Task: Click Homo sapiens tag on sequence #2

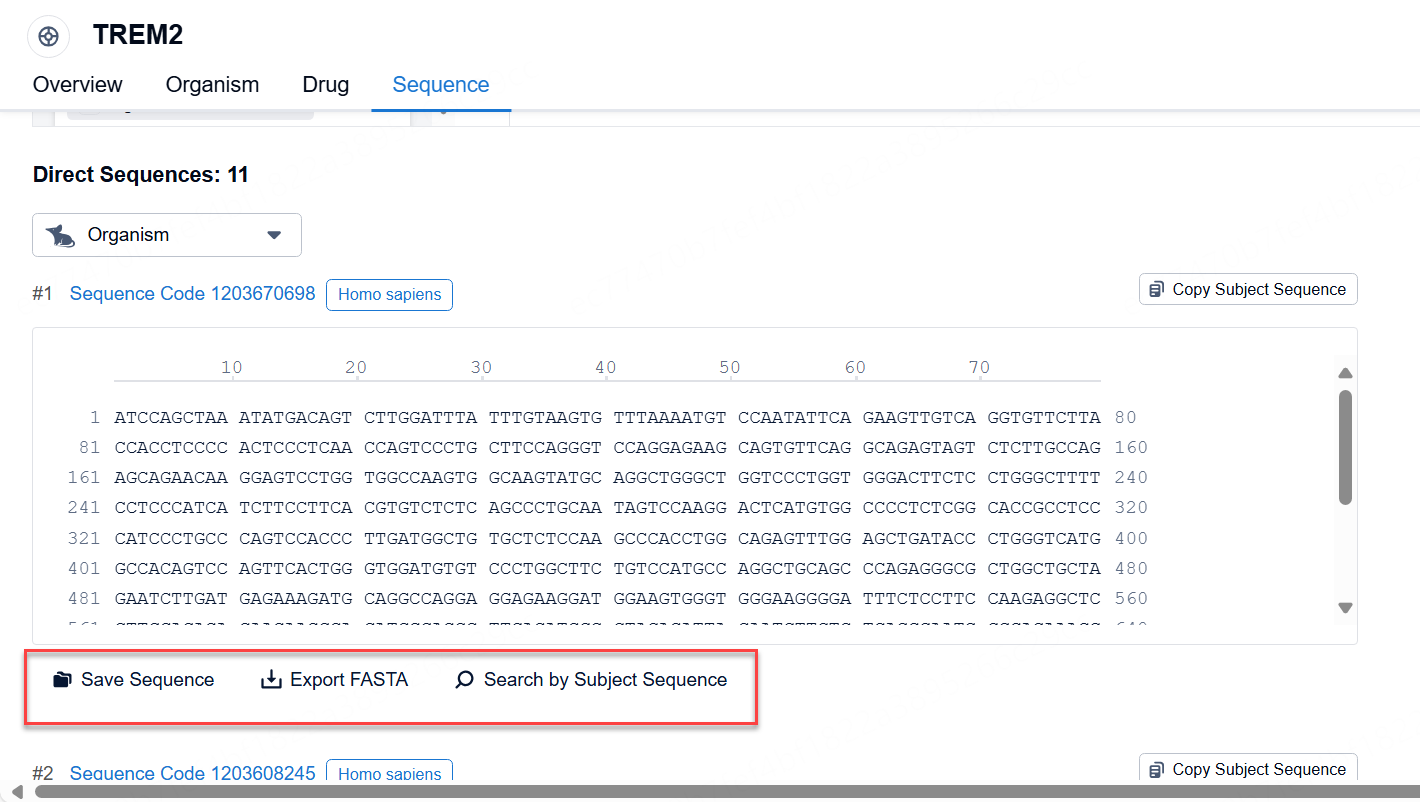Action: click(389, 773)
